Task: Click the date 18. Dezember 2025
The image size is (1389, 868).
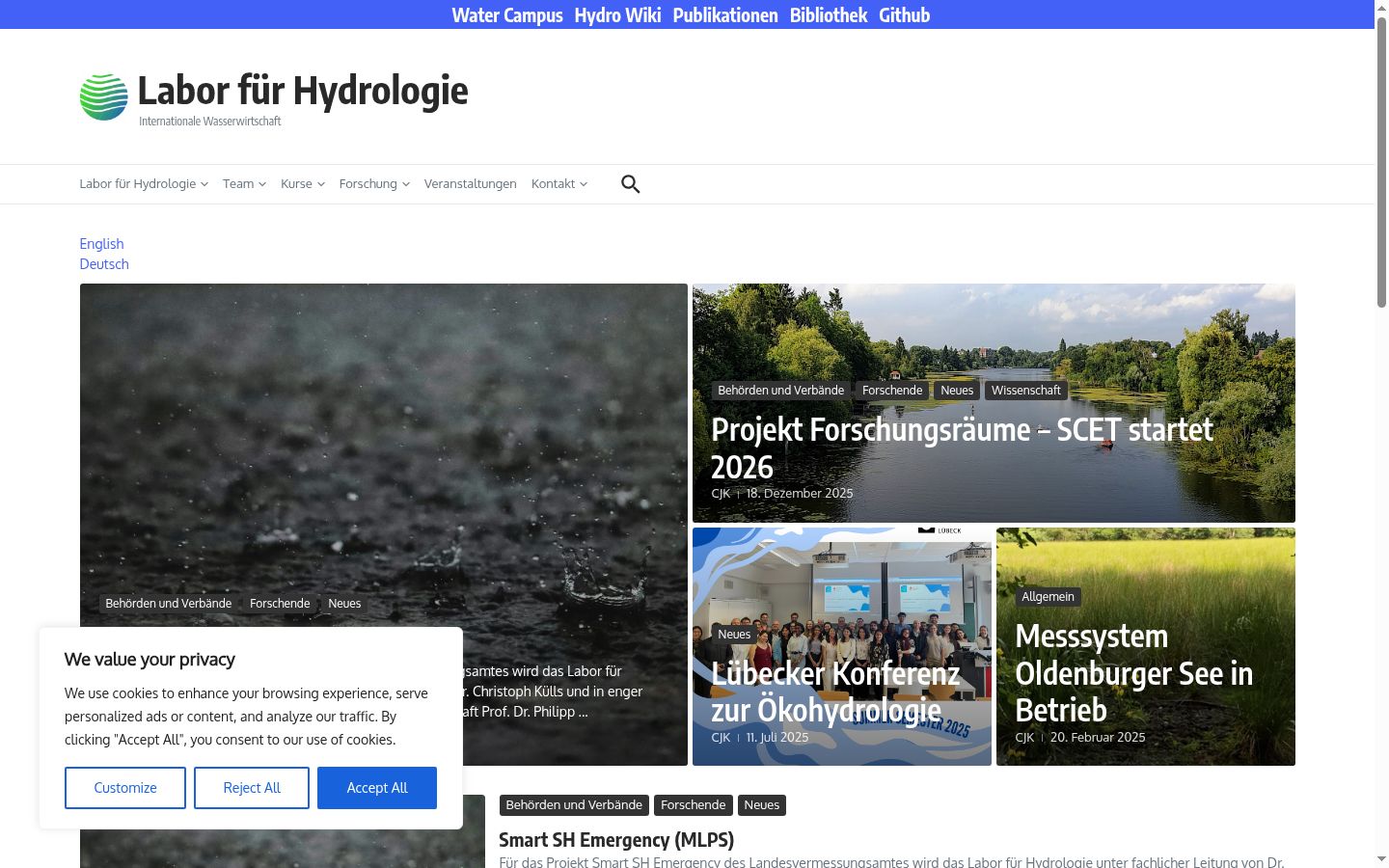Action: [800, 494]
